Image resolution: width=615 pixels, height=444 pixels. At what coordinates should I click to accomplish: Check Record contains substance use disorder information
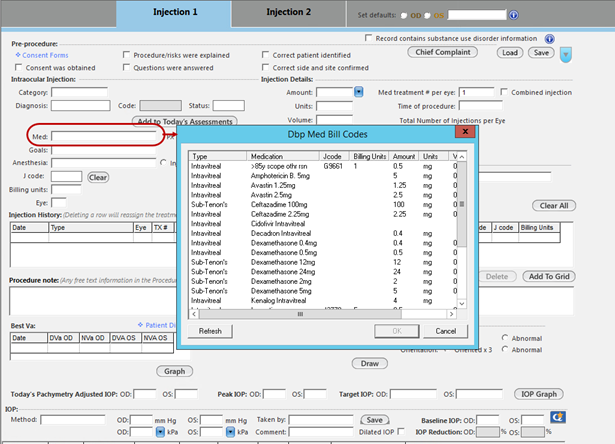[368, 38]
